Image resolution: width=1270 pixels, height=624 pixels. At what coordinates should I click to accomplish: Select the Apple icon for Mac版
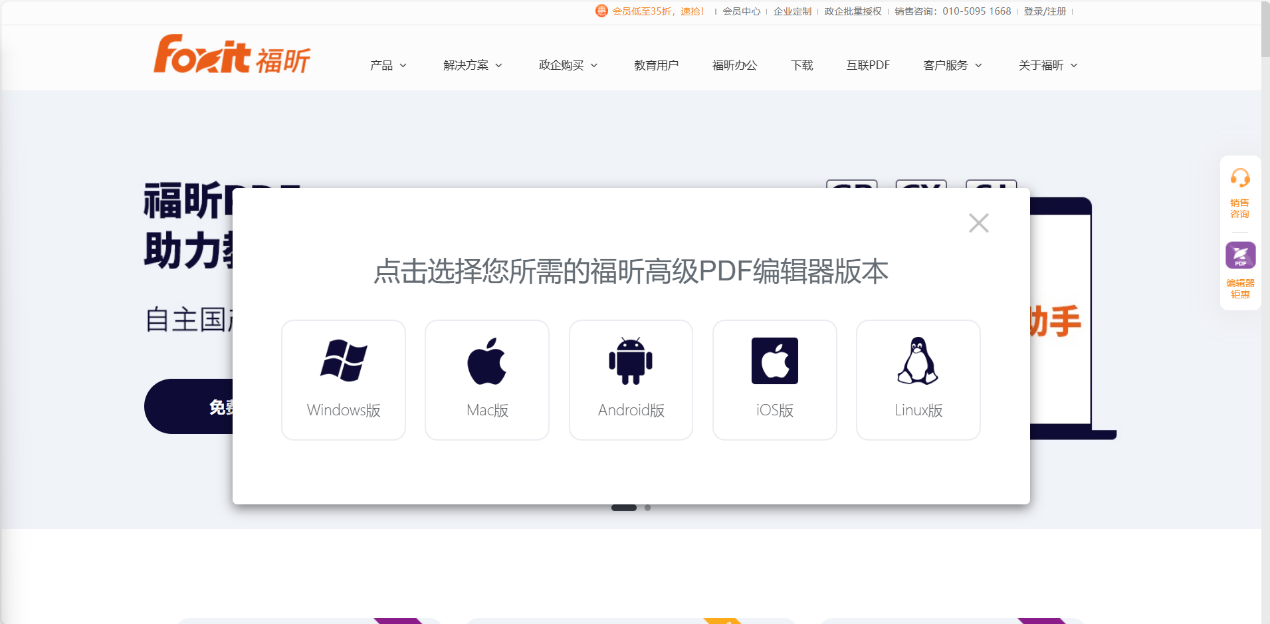click(x=487, y=360)
